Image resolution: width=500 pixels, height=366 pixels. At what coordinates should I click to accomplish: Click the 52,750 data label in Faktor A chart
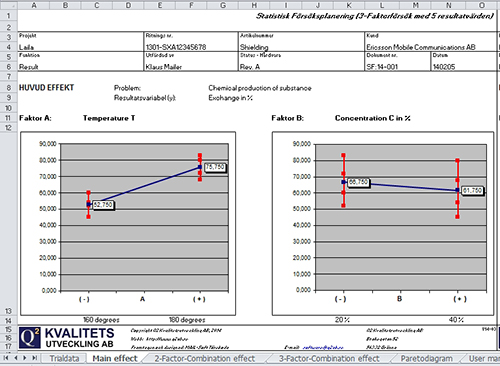[103, 205]
